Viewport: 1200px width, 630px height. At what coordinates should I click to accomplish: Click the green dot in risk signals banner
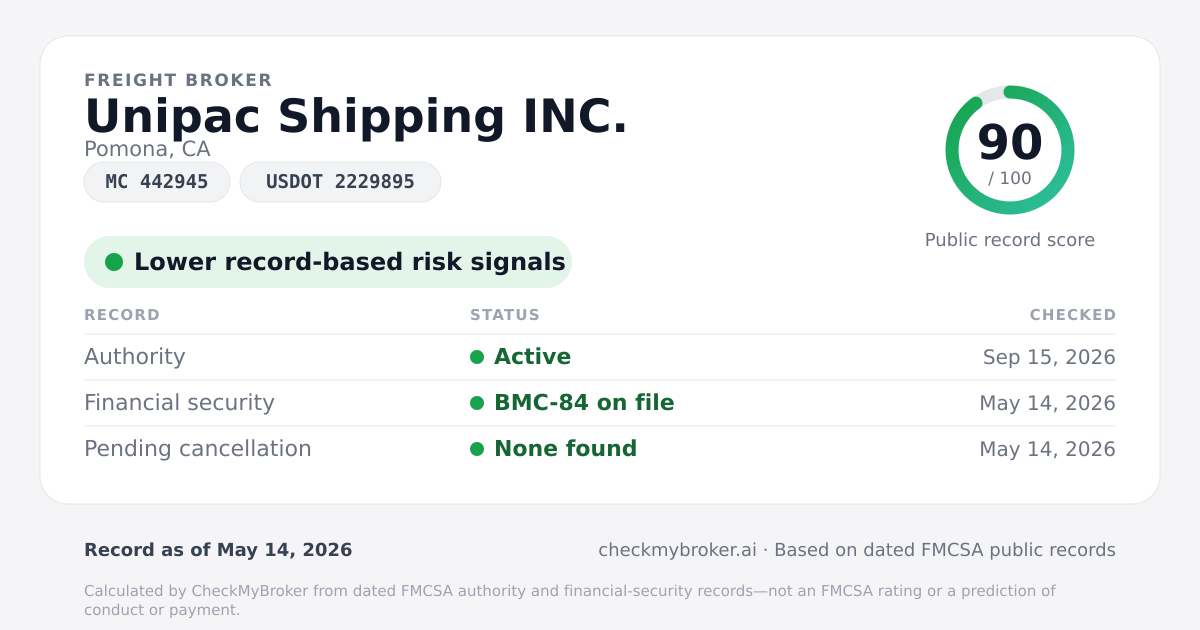point(114,262)
